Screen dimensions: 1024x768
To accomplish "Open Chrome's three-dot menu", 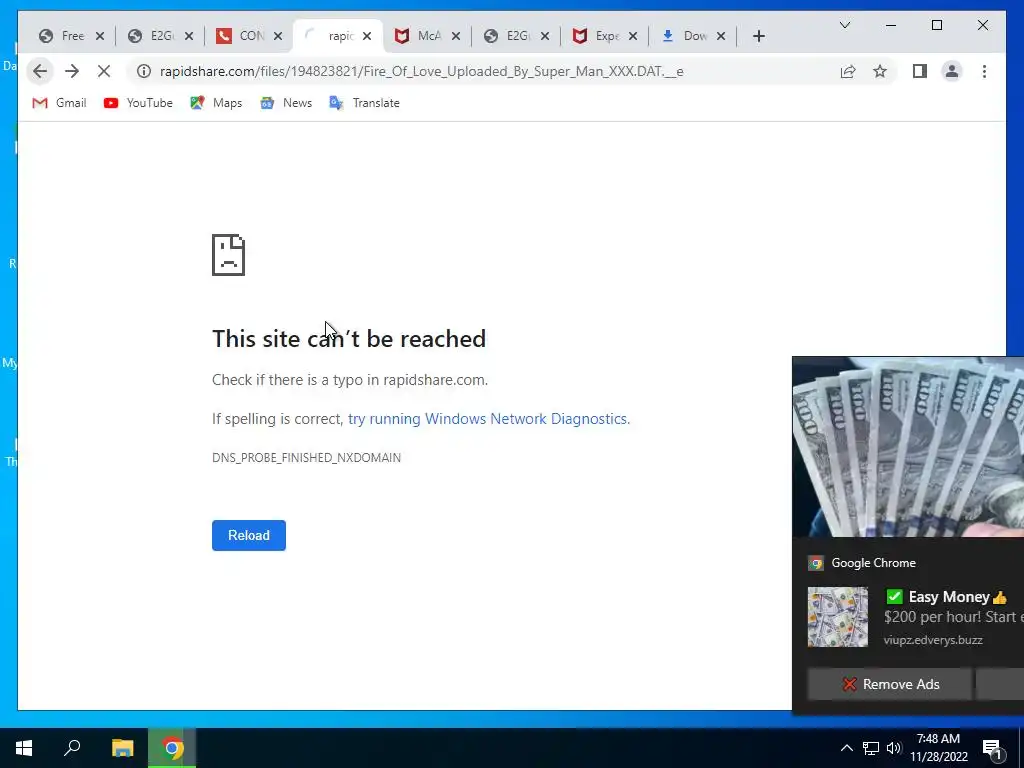I will 984,71.
